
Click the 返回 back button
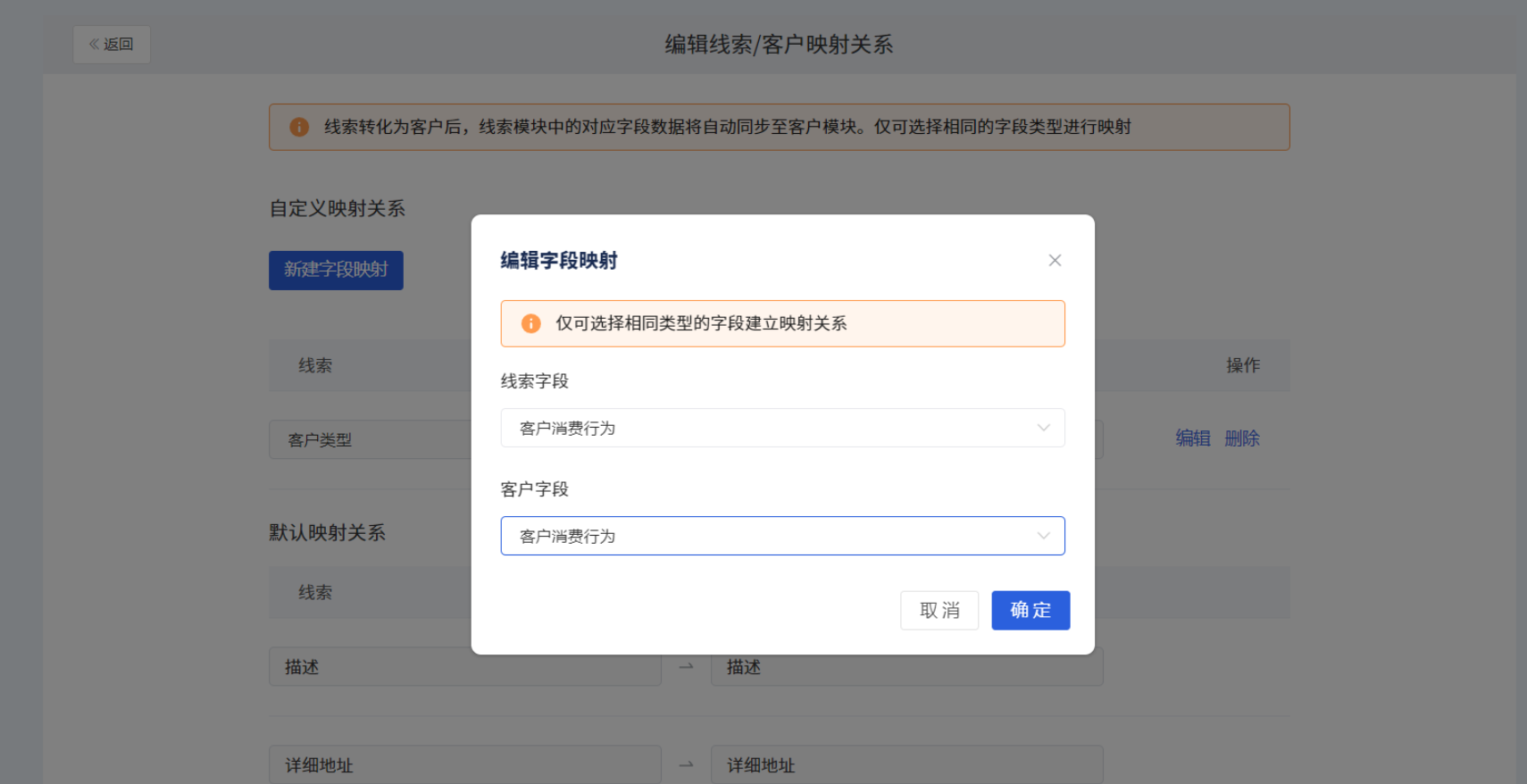[x=112, y=45]
